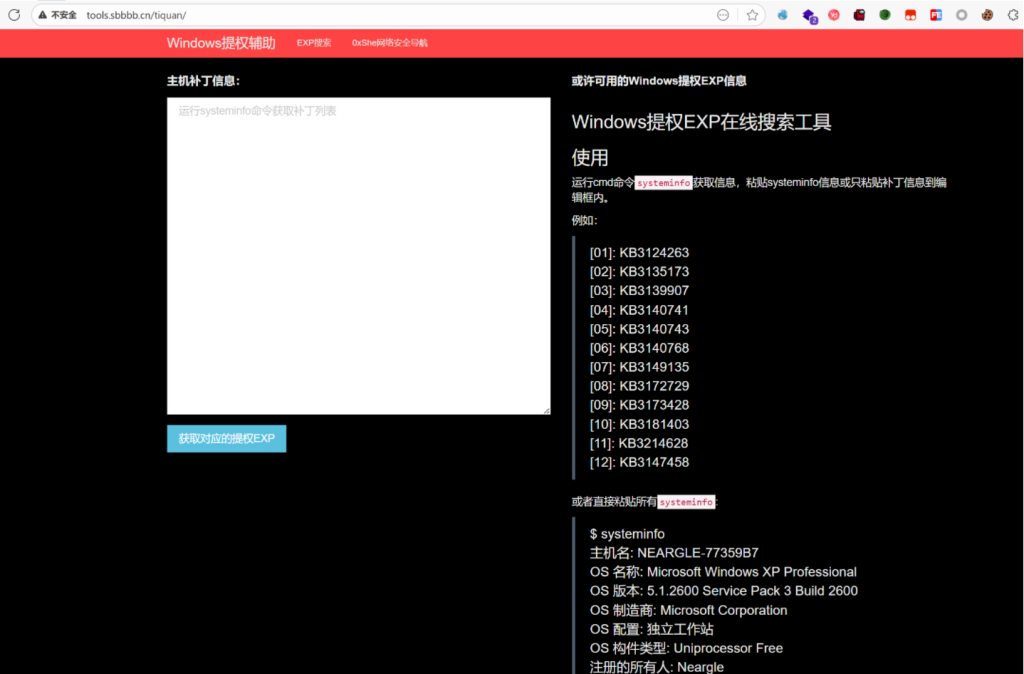Open the gray ring extension icon

click(961, 15)
